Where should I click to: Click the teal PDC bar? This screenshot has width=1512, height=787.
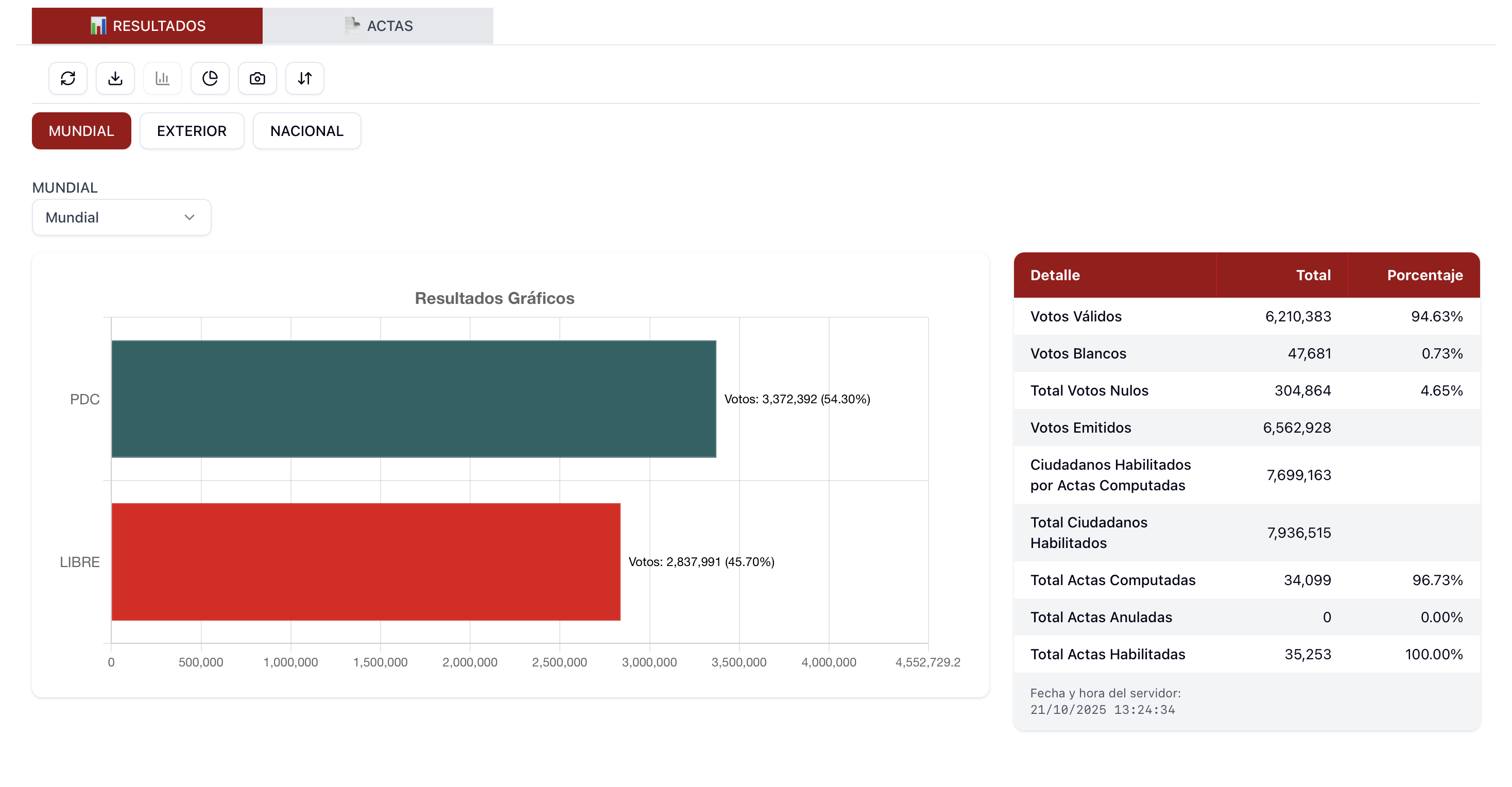pyautogui.click(x=413, y=399)
